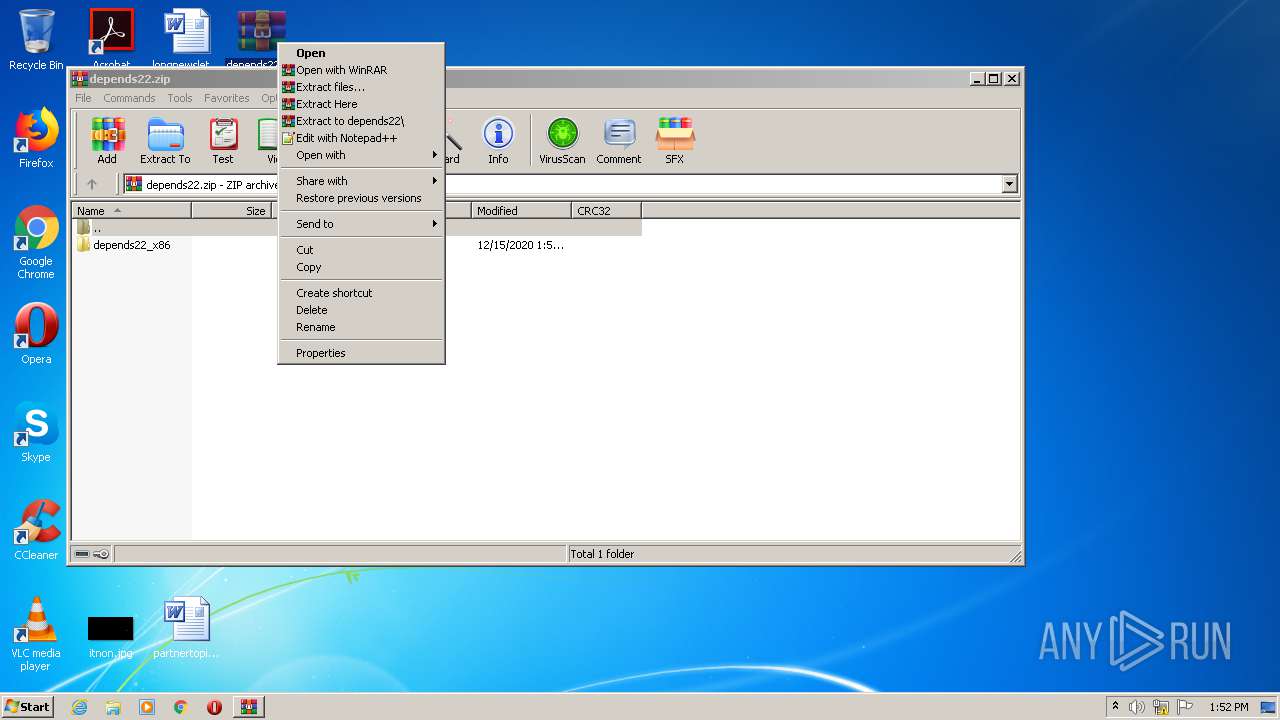Click the Action Center flag tray icon
This screenshot has width=1280, height=720.
click(1184, 707)
